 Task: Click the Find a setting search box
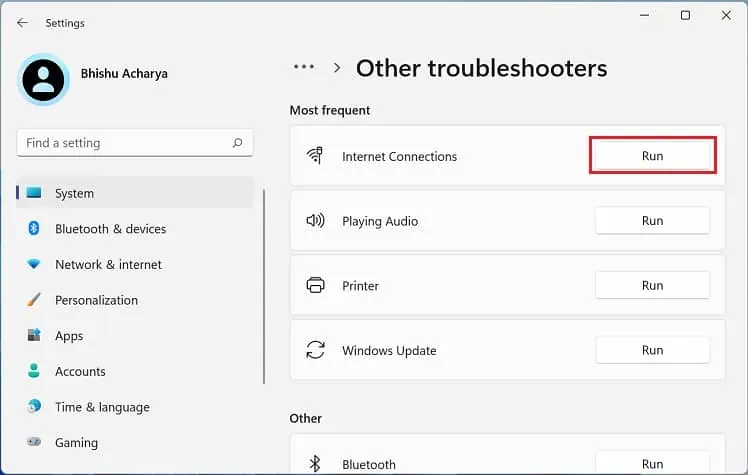tap(125, 143)
